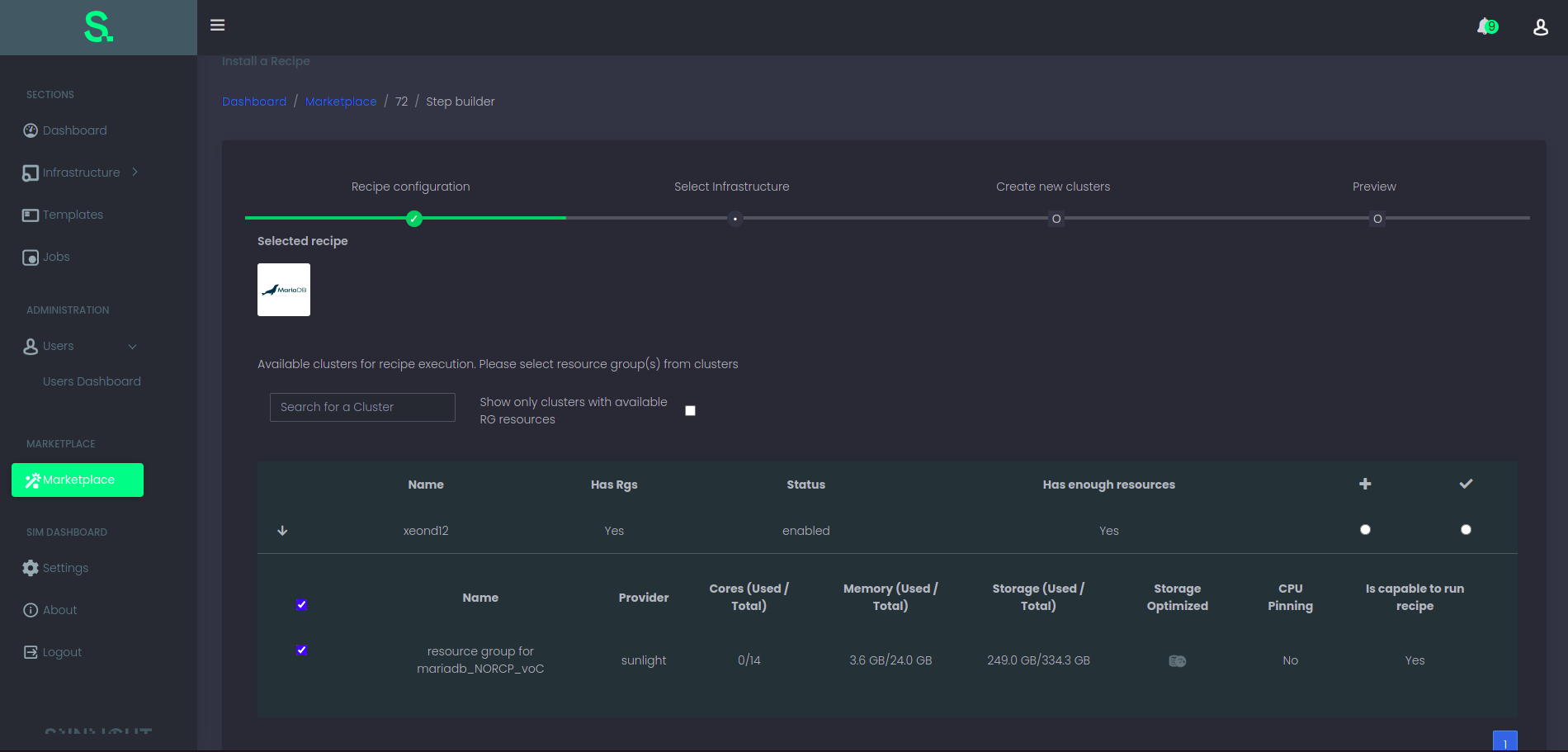The height and width of the screenshot is (752, 1568).
Task: Click the '3.6 GB/24.0 GB' memory value
Action: click(x=890, y=660)
